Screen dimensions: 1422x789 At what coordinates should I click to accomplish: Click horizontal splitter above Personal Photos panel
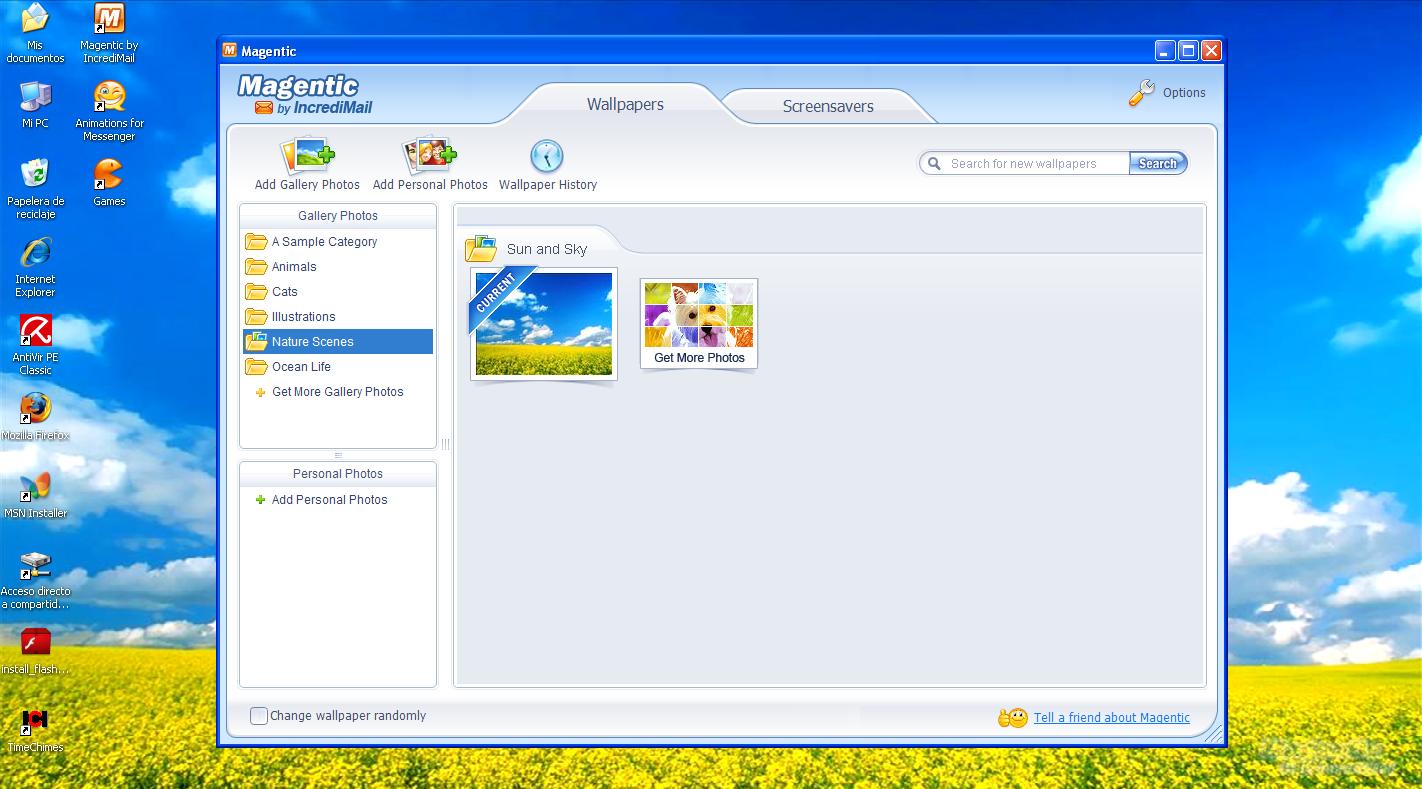(338, 455)
